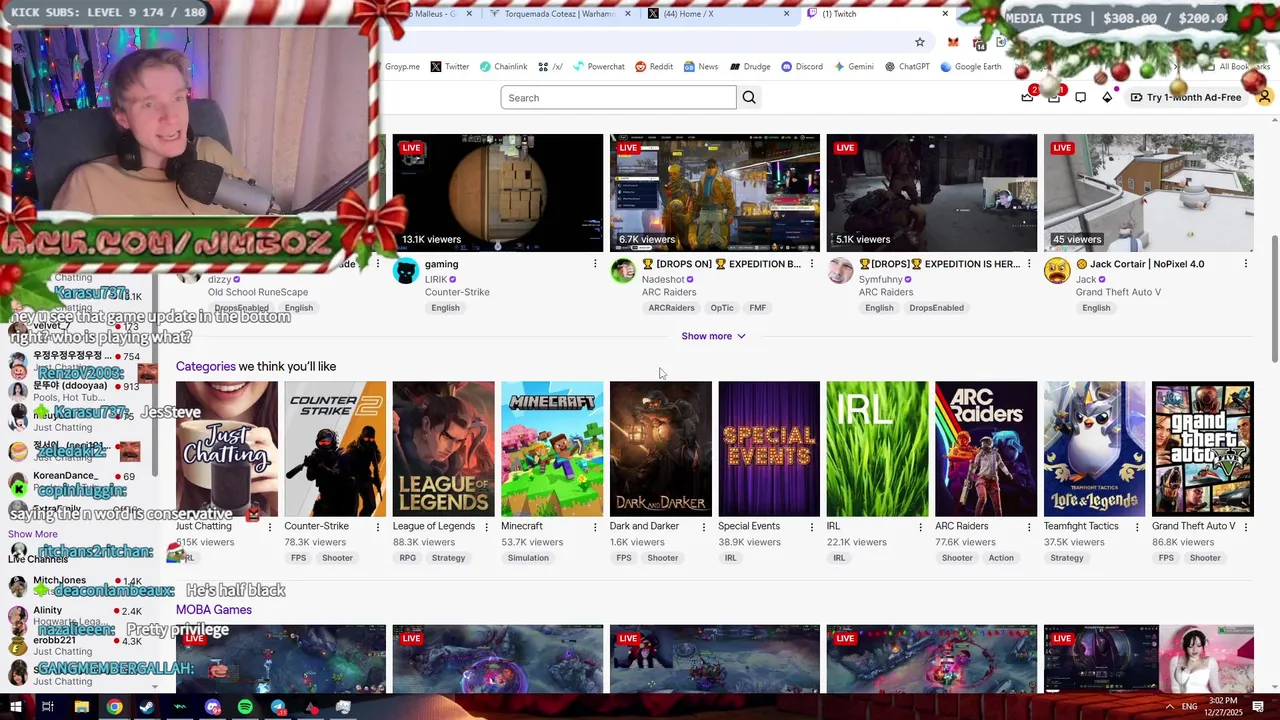1280x720 pixels.
Task: Open the Powerchat bookmark
Action: [x=599, y=67]
